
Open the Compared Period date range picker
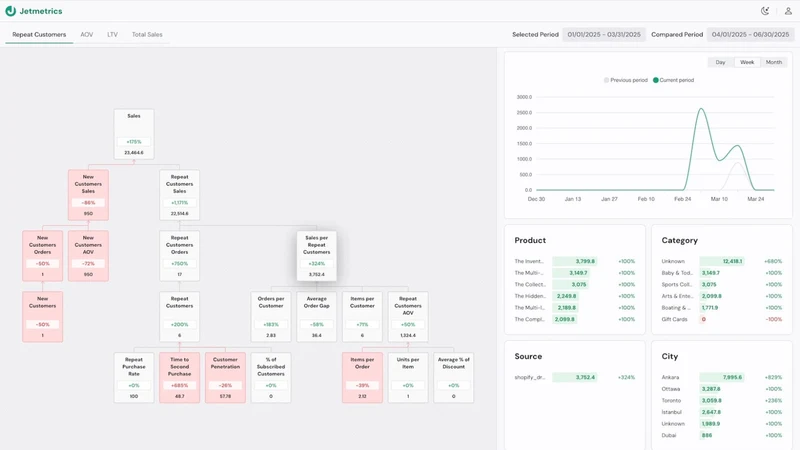[750, 35]
